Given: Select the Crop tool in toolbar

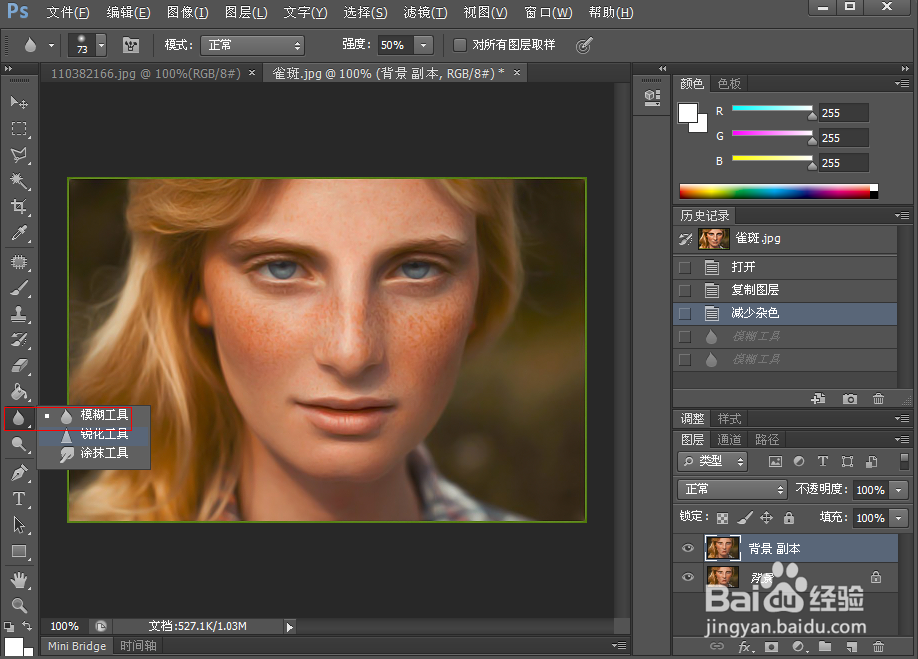Looking at the screenshot, I should 18,207.
